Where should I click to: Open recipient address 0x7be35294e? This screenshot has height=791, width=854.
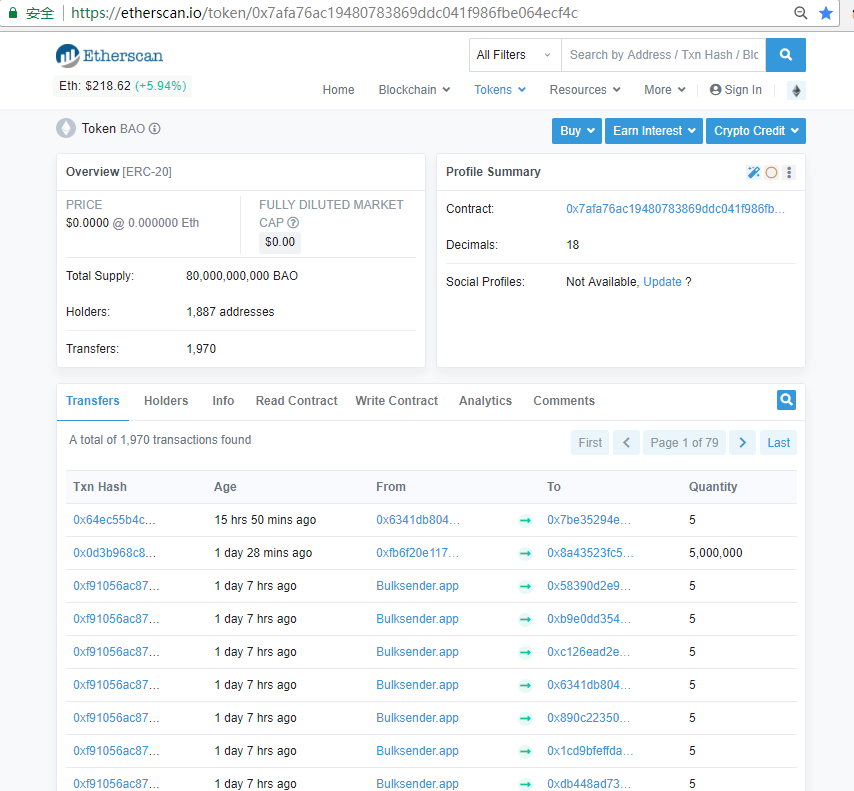point(589,520)
